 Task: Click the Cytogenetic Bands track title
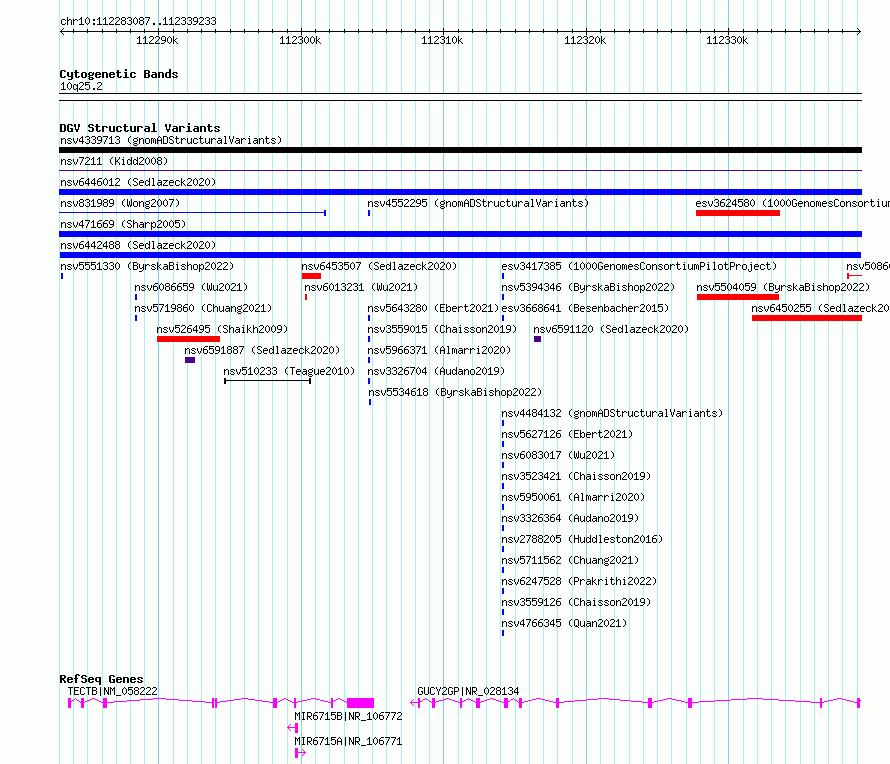pos(119,74)
